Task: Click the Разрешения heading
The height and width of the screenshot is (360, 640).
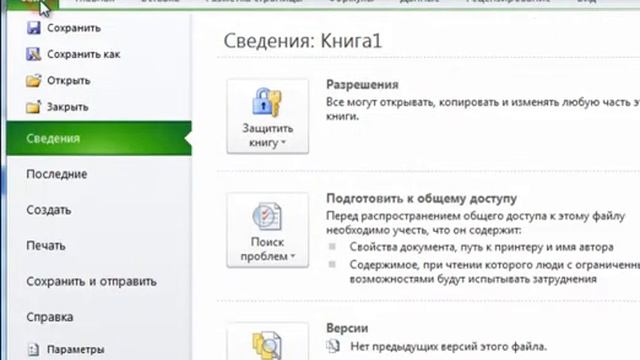Action: [x=362, y=84]
